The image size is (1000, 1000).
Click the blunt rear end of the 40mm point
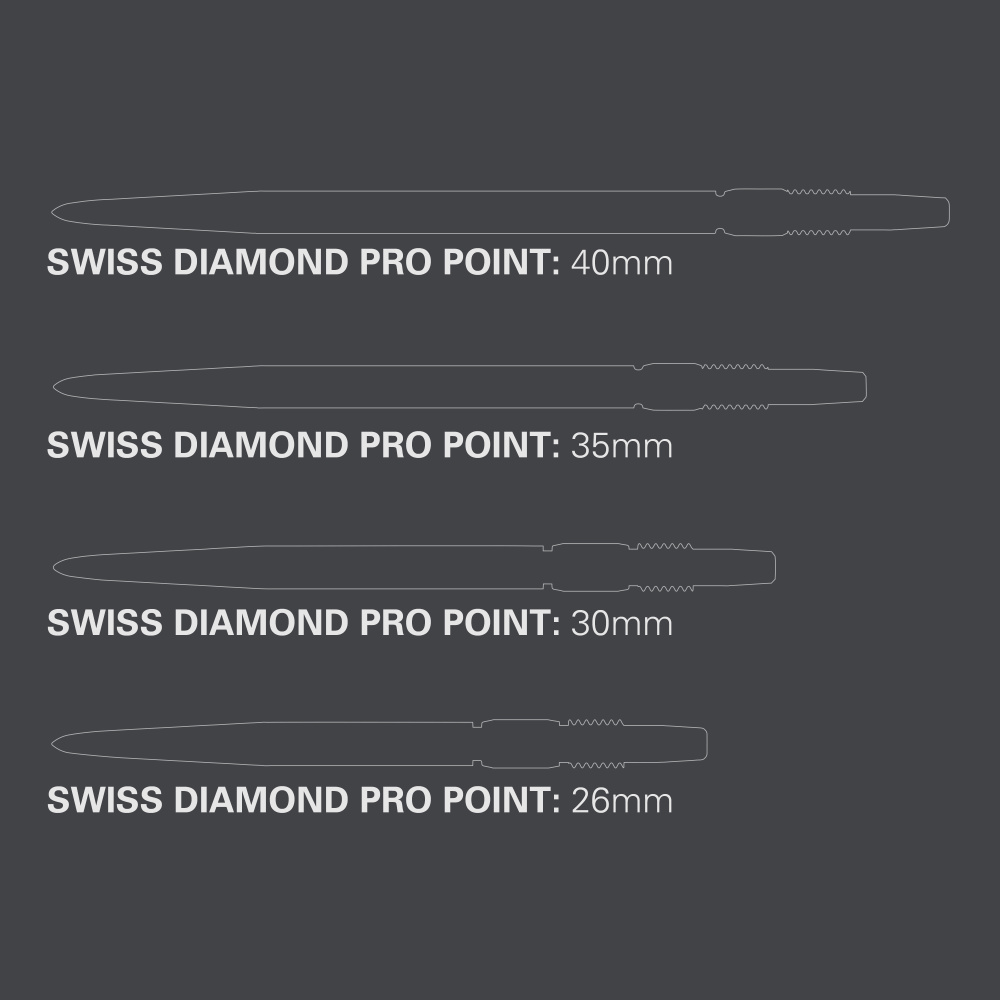(x=944, y=212)
